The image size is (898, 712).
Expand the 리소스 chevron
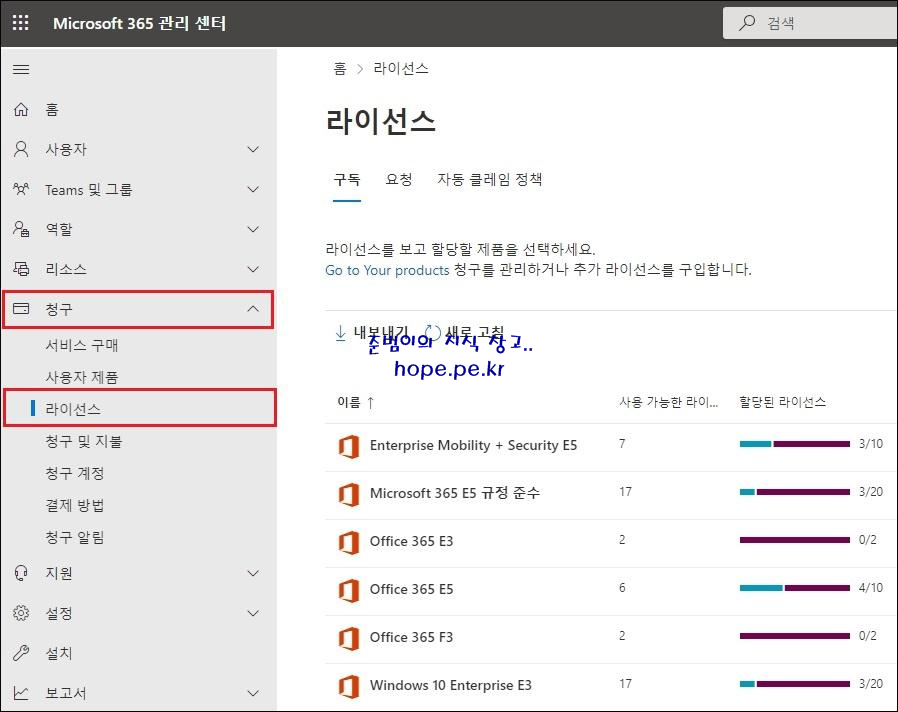(x=253, y=269)
